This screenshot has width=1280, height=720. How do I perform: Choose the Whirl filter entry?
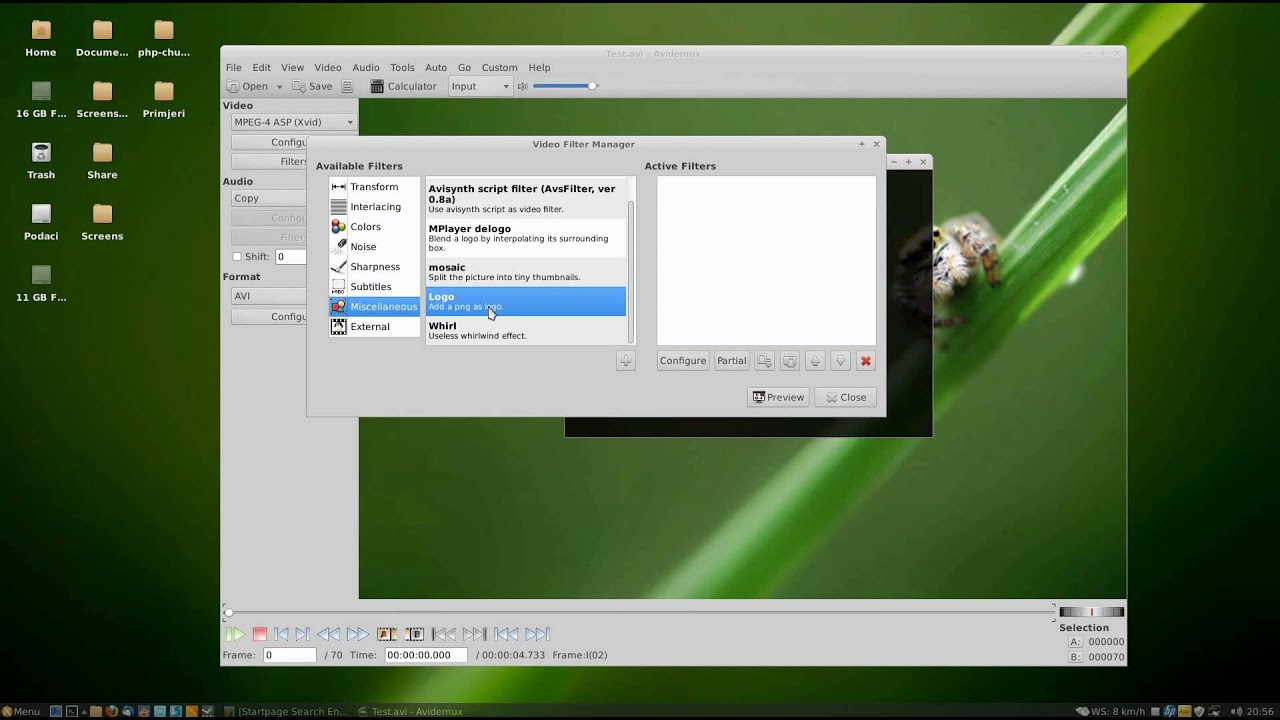coord(526,330)
